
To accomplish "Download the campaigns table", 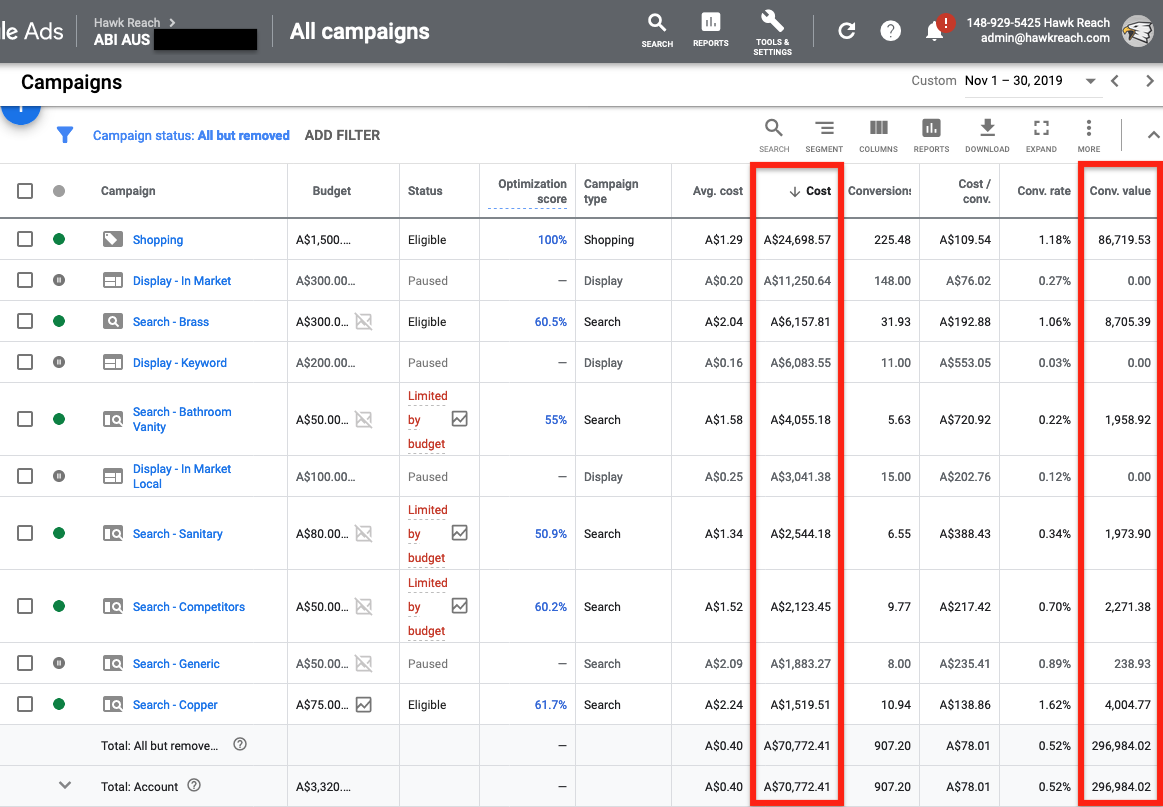I will tap(987, 135).
